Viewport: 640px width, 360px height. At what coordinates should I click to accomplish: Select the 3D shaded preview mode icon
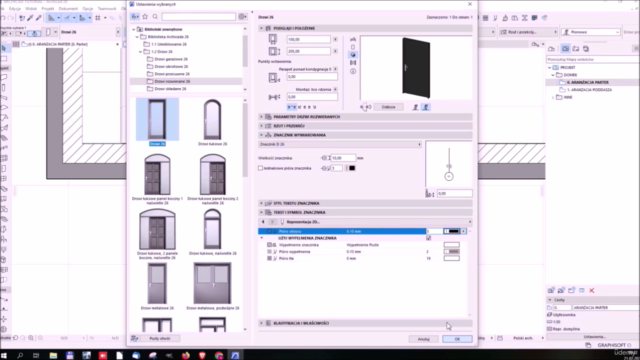point(353,55)
